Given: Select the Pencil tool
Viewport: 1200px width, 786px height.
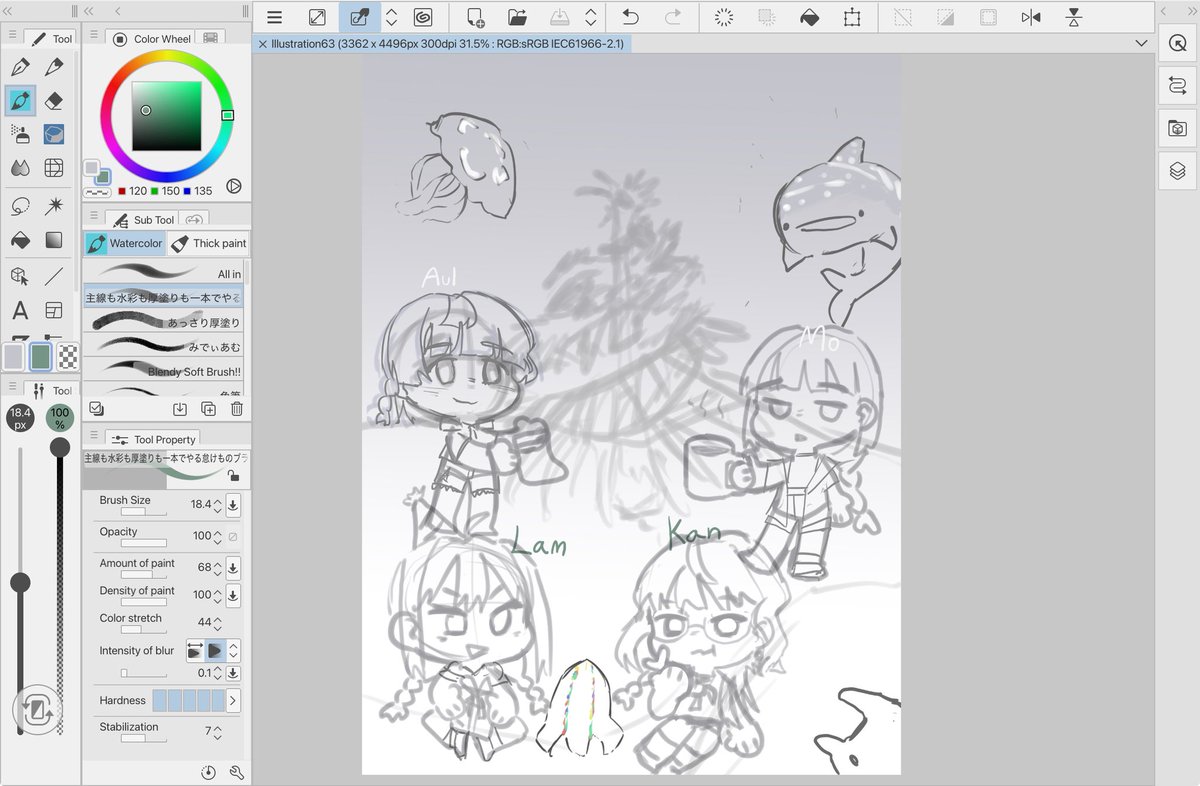Looking at the screenshot, I should 54,67.
